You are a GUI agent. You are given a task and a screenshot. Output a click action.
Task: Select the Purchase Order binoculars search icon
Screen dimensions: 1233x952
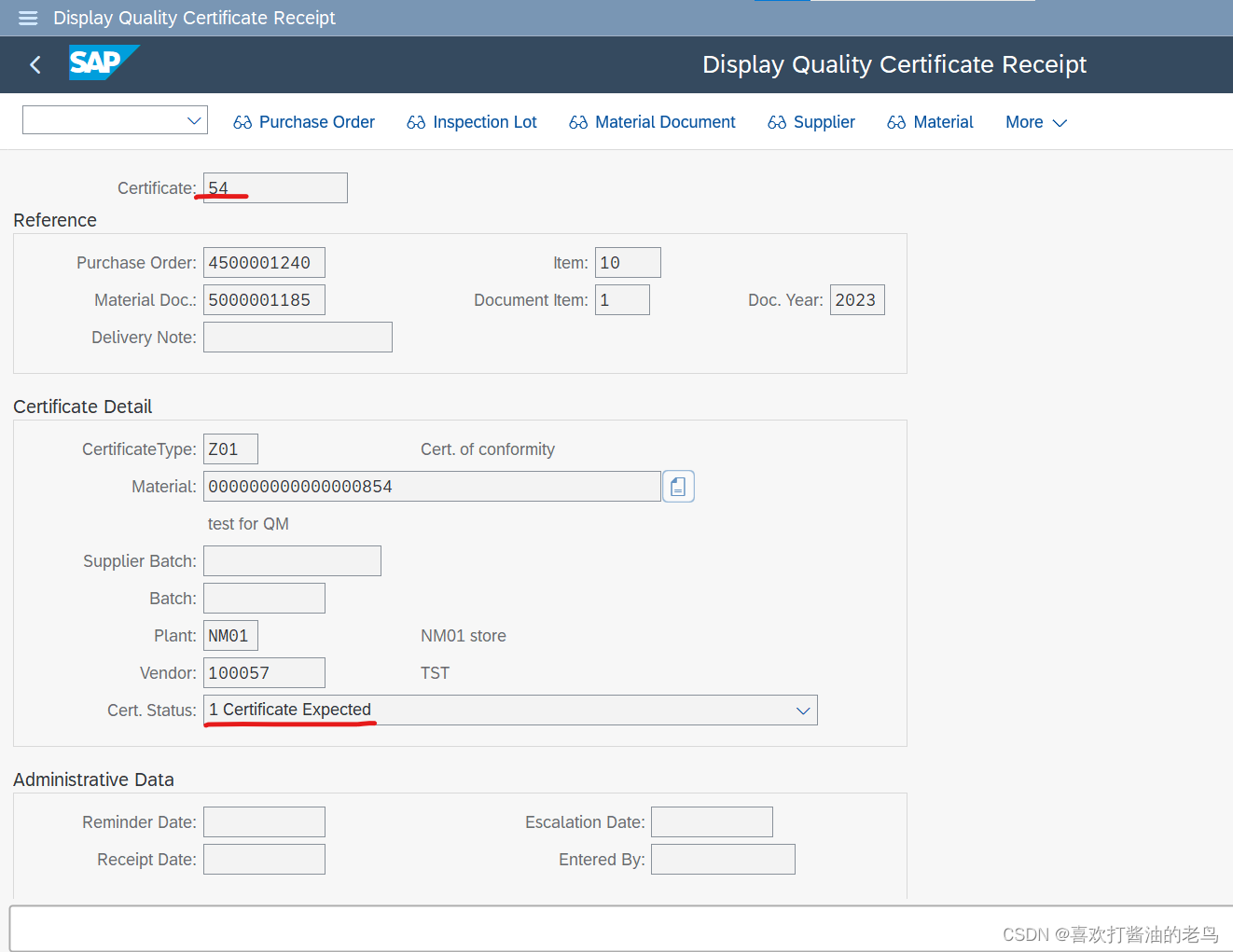coord(242,121)
